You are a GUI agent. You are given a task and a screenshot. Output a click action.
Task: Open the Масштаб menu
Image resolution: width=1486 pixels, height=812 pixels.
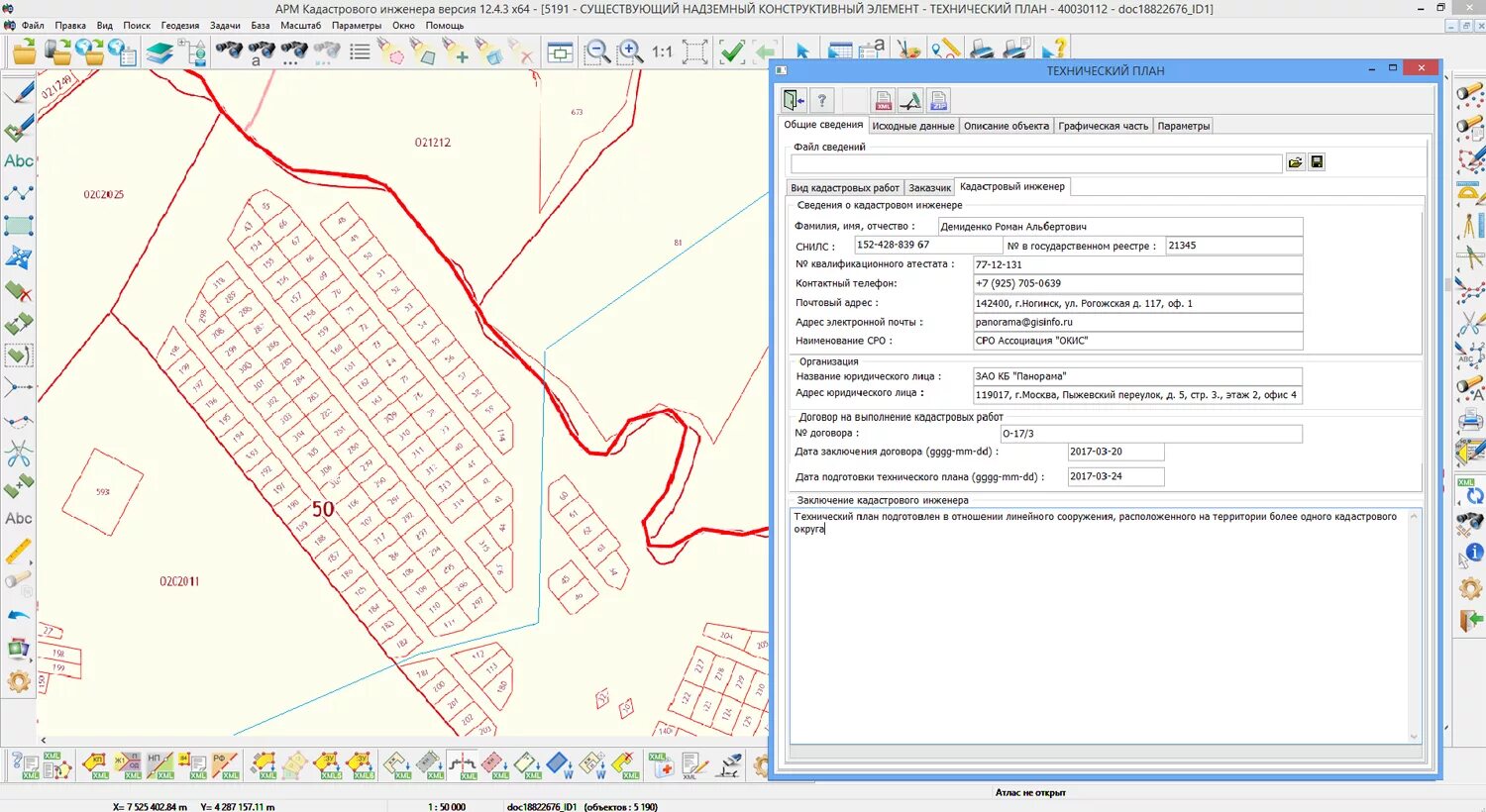300,26
